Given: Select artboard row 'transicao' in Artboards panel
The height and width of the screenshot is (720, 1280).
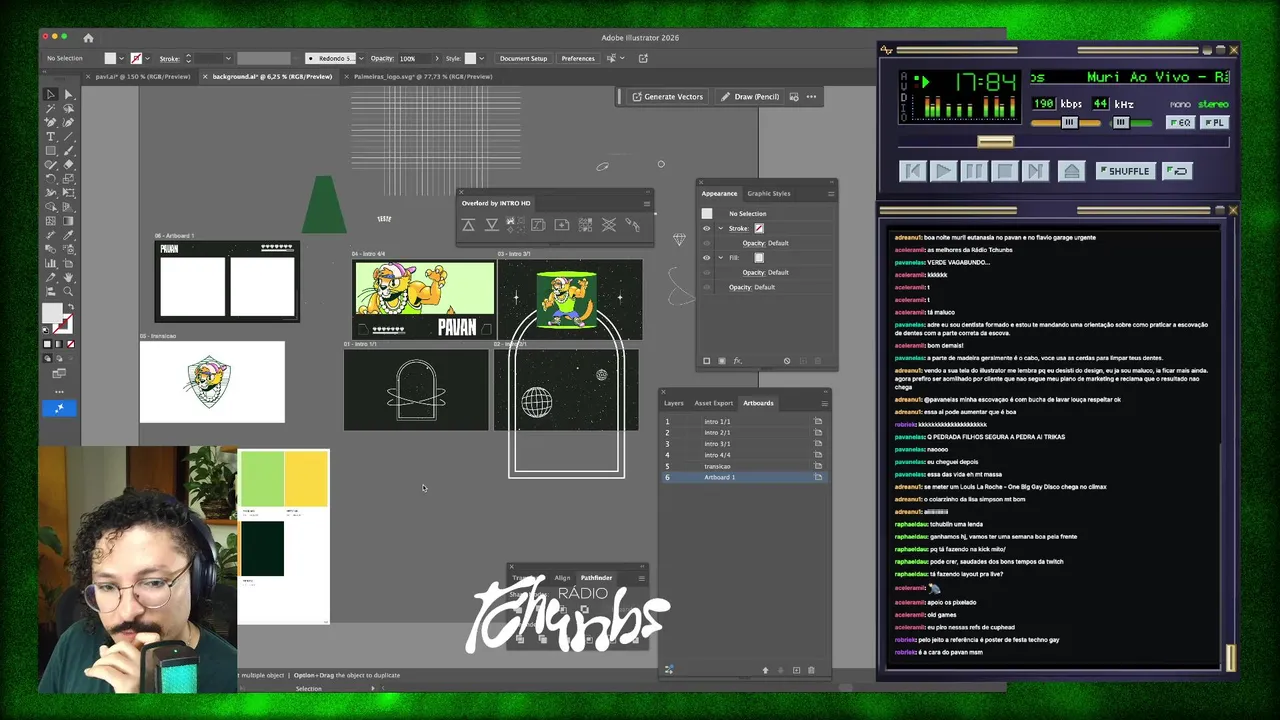Looking at the screenshot, I should point(743,466).
